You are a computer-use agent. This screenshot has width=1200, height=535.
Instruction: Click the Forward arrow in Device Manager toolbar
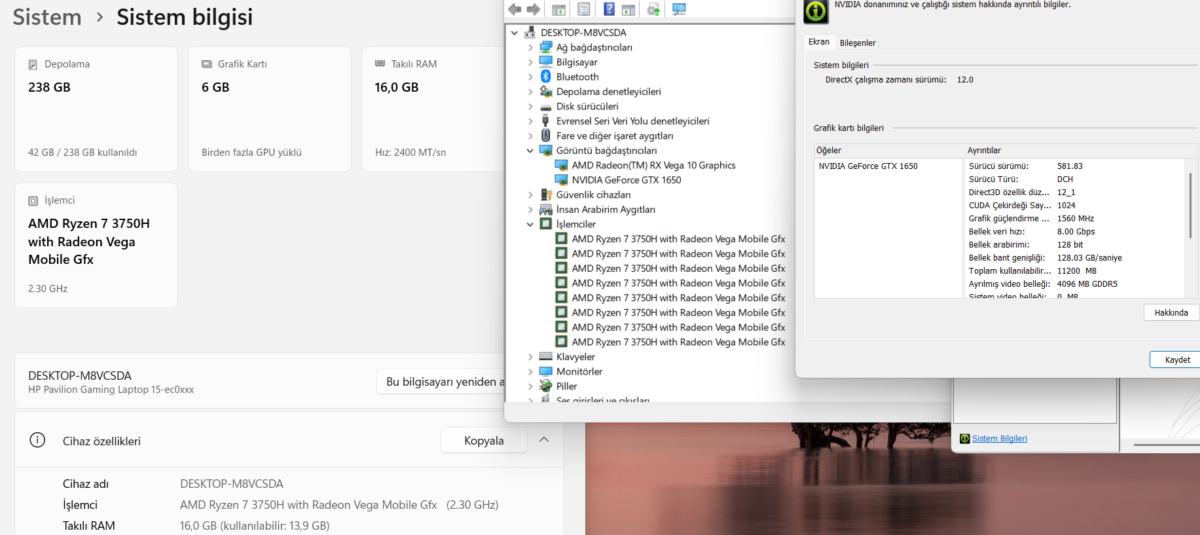[x=533, y=9]
